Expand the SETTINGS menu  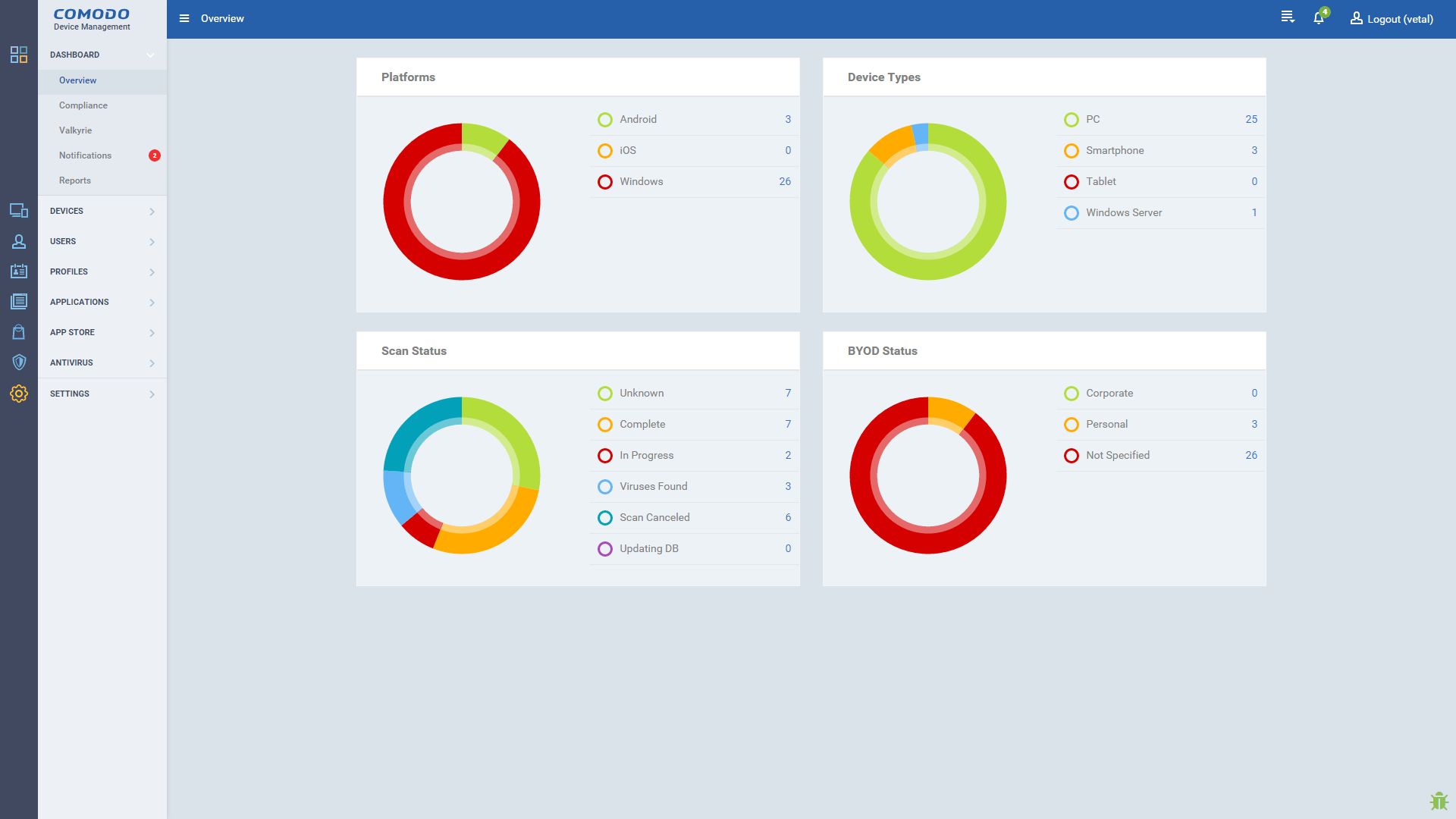pos(101,394)
